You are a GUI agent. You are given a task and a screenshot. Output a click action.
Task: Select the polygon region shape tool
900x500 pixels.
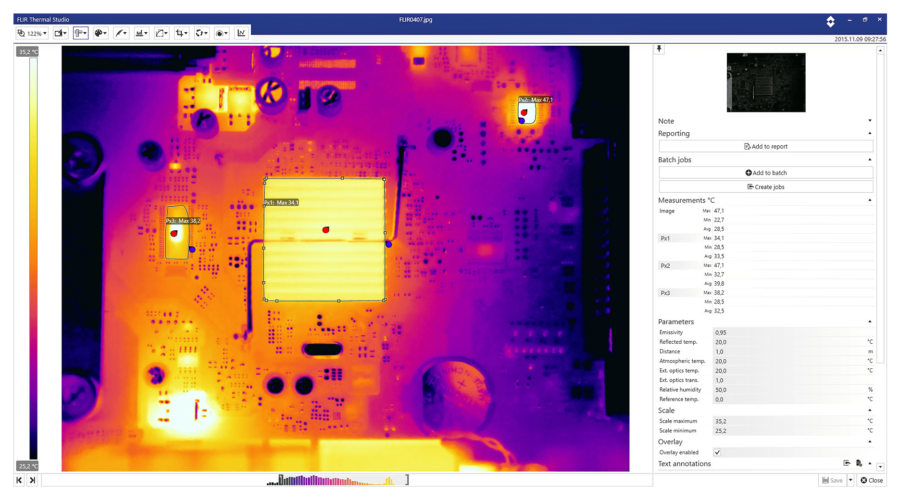click(x=161, y=33)
